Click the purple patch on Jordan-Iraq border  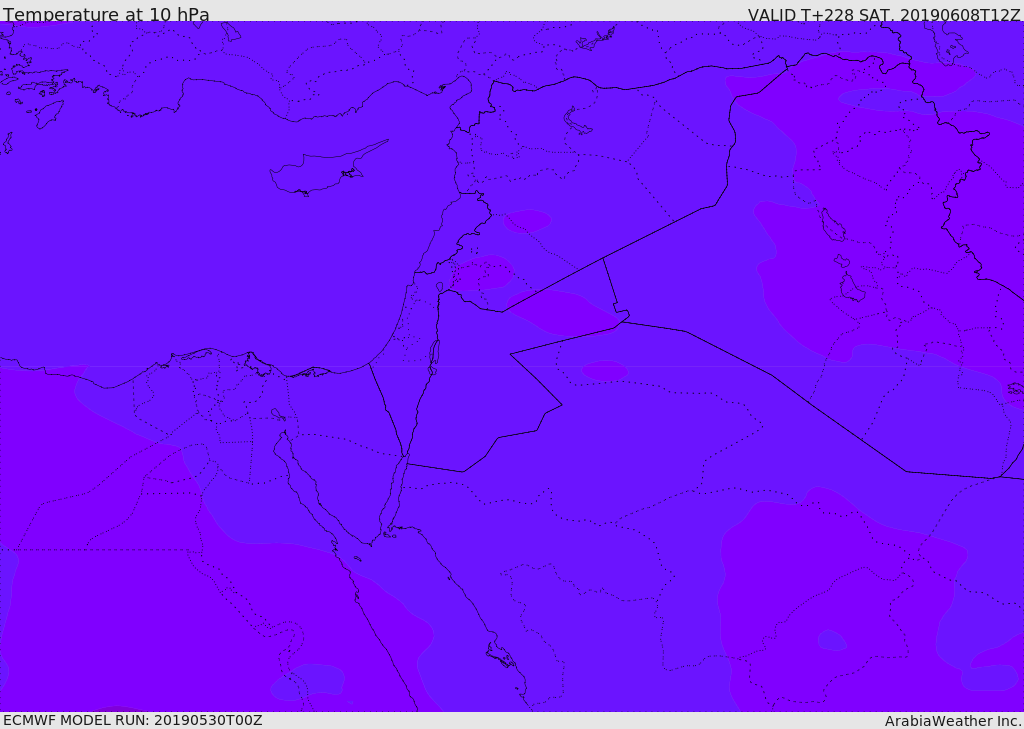tap(562, 312)
